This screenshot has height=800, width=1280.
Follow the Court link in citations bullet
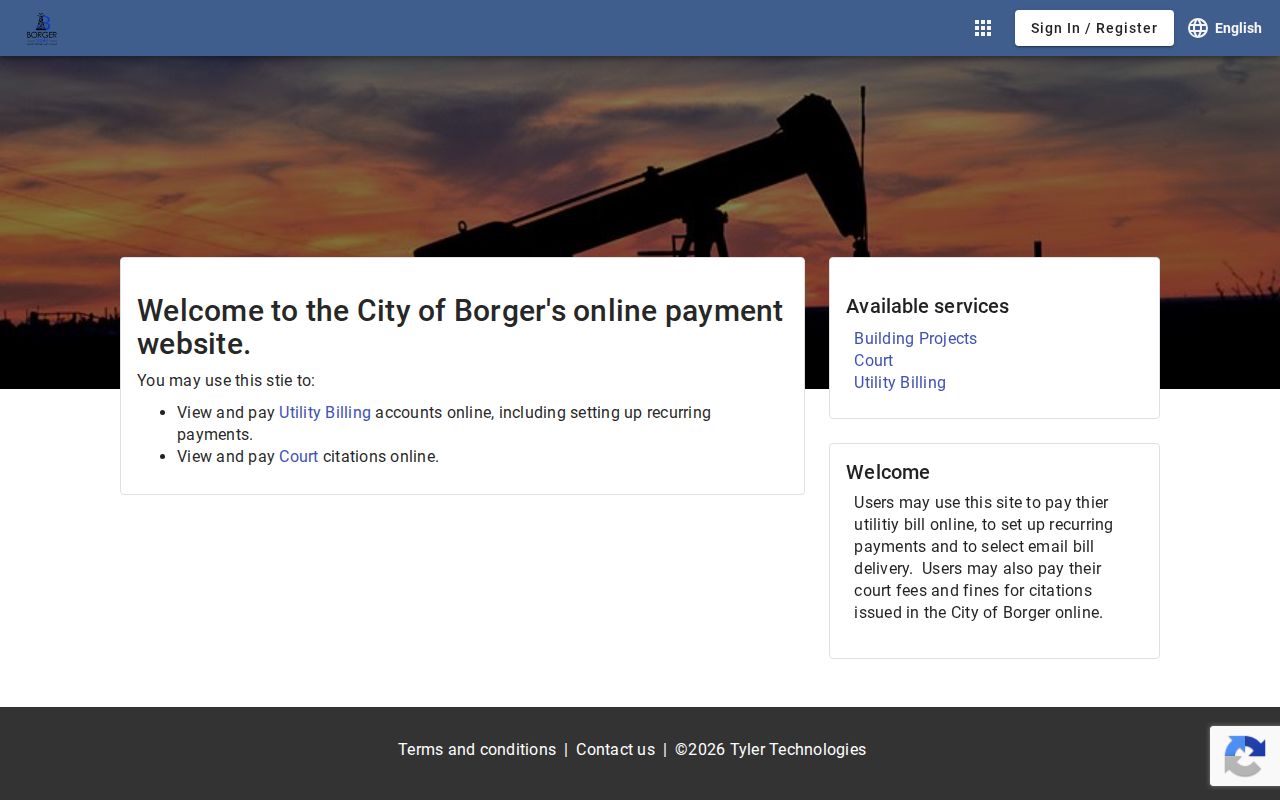(298, 456)
